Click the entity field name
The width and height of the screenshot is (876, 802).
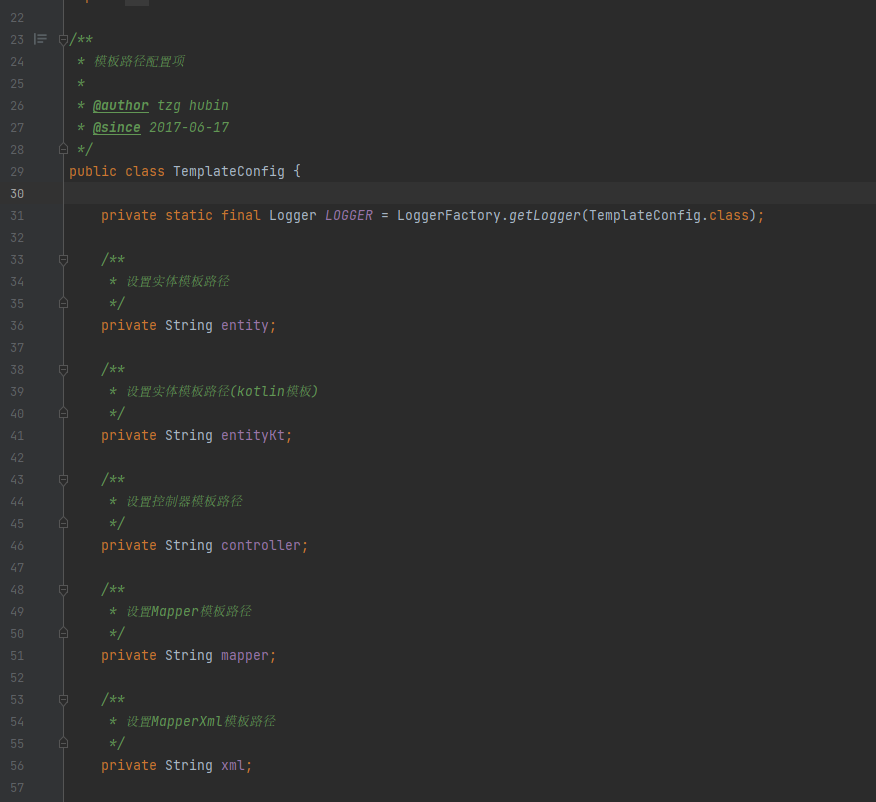[x=244, y=325]
